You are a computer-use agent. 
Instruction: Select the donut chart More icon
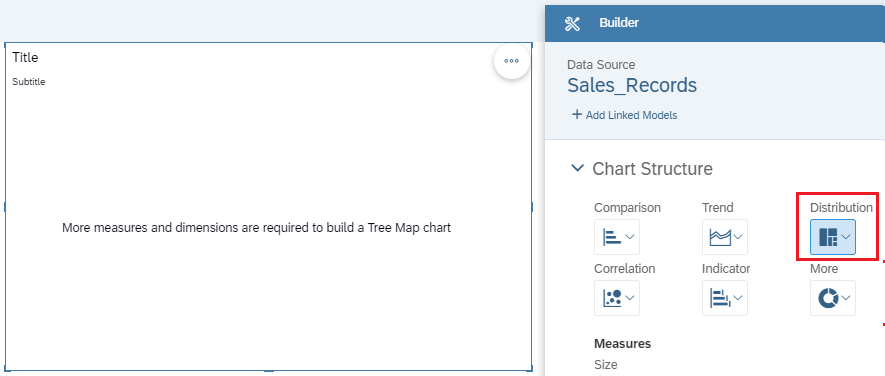829,298
